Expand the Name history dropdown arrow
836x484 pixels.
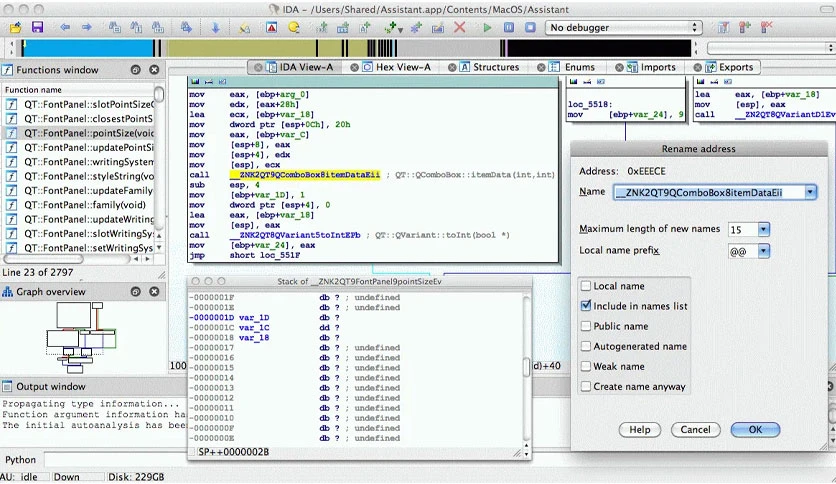[x=810, y=192]
